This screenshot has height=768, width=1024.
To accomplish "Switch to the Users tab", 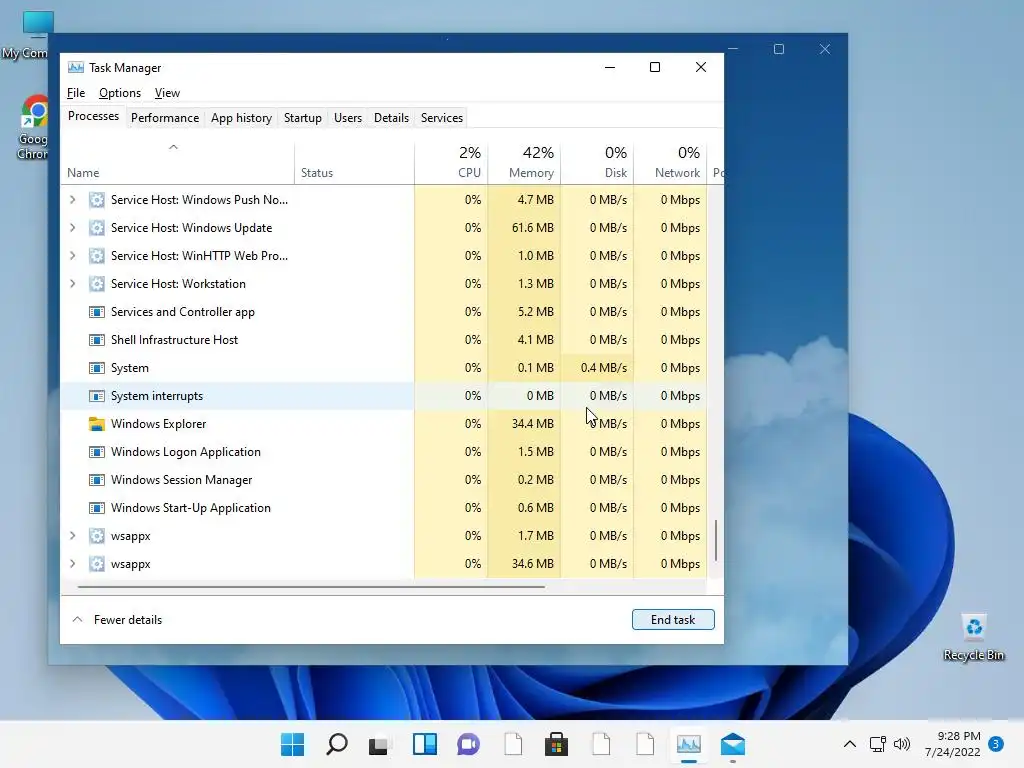I will [x=347, y=118].
